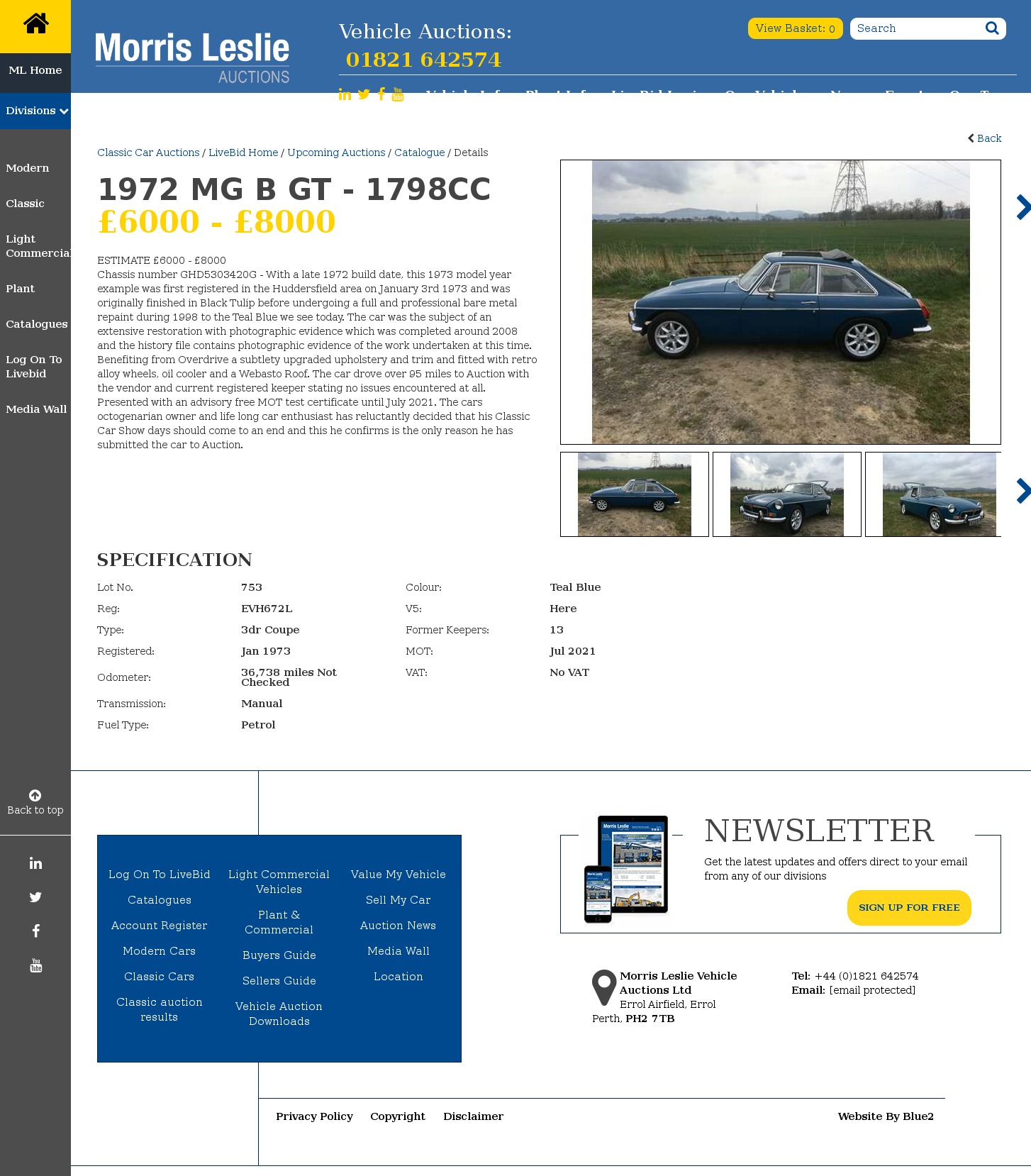This screenshot has height=1176, width=1031.
Task: Open Light Commercial Vehicles footer link
Action: pos(279,882)
